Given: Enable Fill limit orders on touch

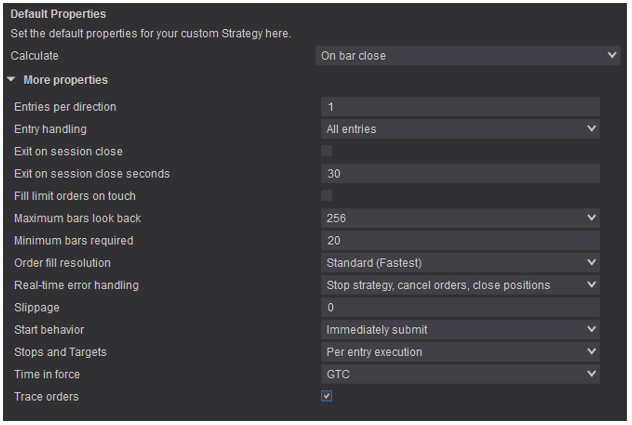Looking at the screenshot, I should point(327,196).
